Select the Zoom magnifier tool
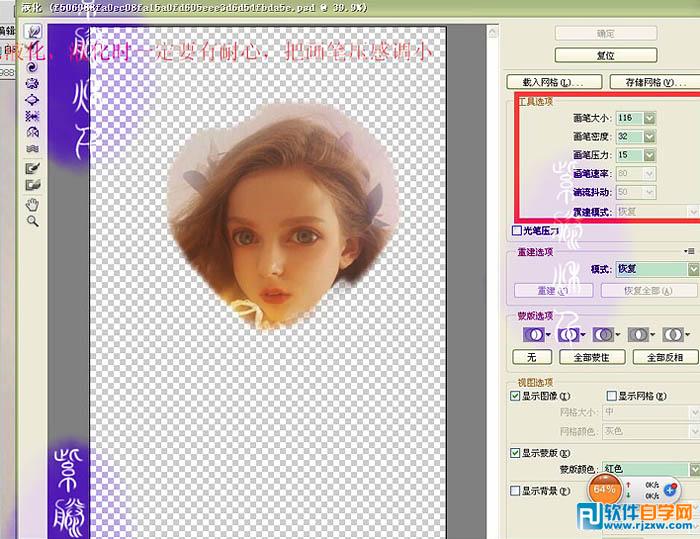 [x=32, y=221]
